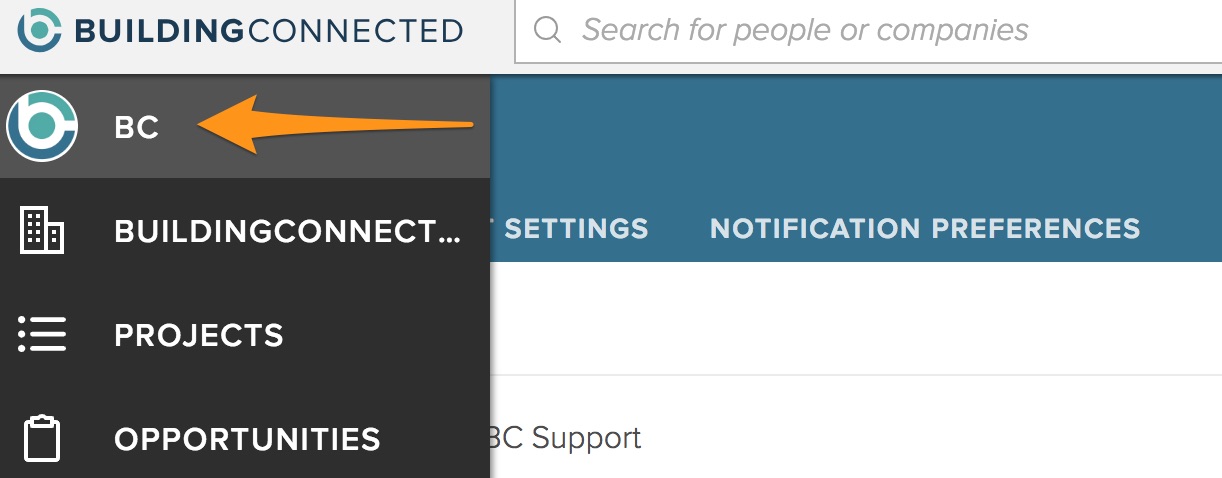
Task: Open the truncated BUILDINGCONNECT… menu item
Action: [287, 231]
